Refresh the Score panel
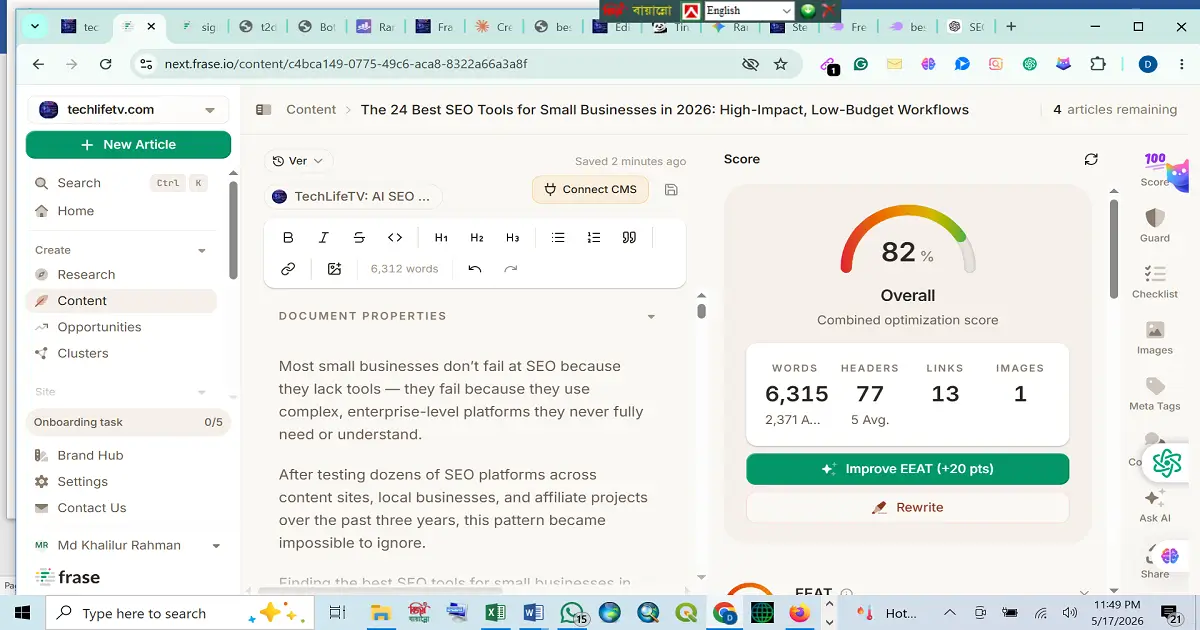Image resolution: width=1200 pixels, height=630 pixels. pyautogui.click(x=1091, y=159)
